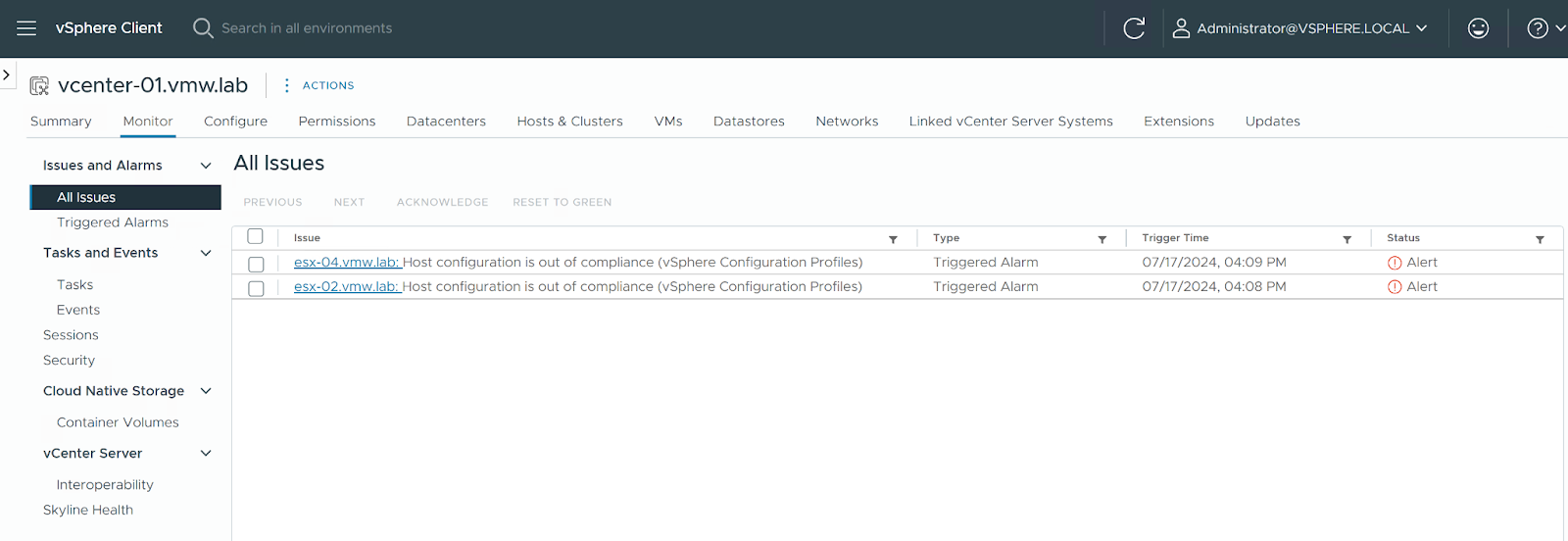Image resolution: width=1568 pixels, height=541 pixels.
Task: Switch to the Extensions tab
Action: point(1179,122)
